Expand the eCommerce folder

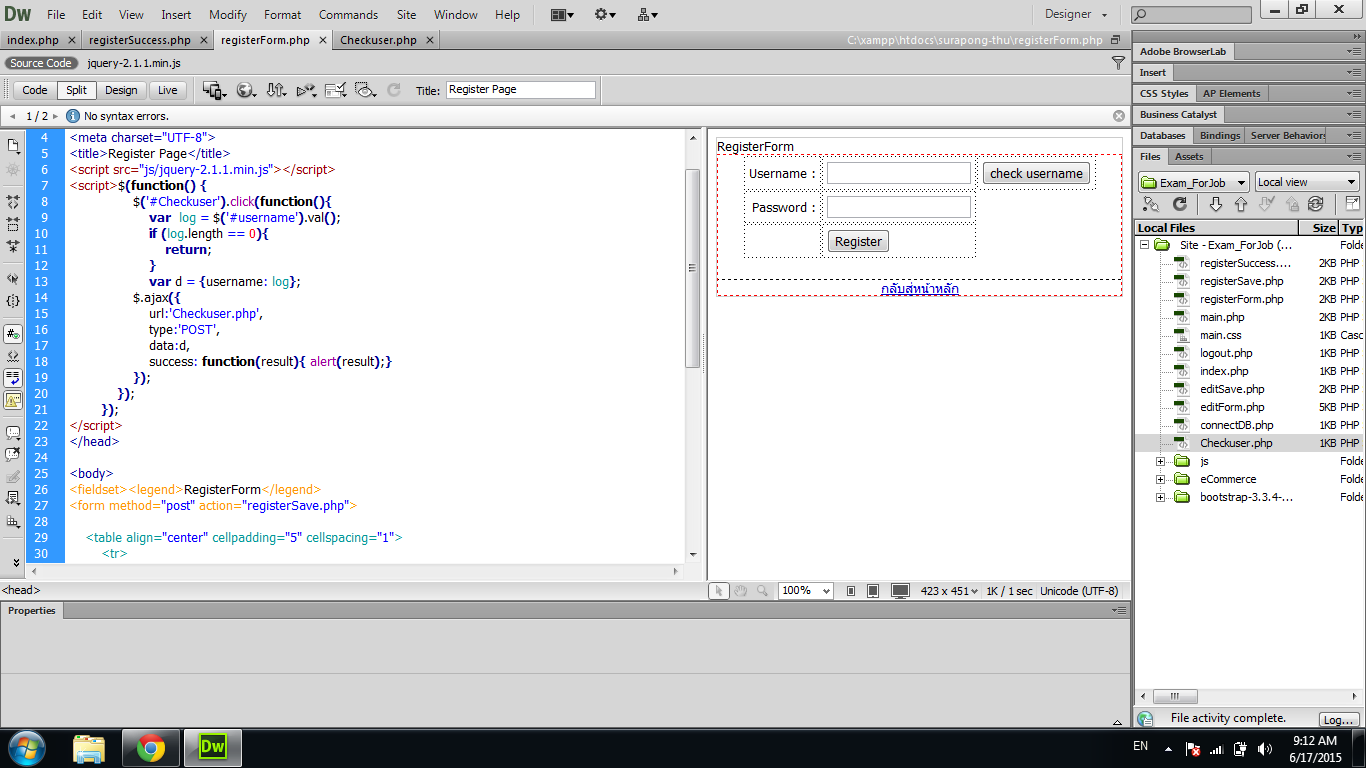tap(1160, 479)
